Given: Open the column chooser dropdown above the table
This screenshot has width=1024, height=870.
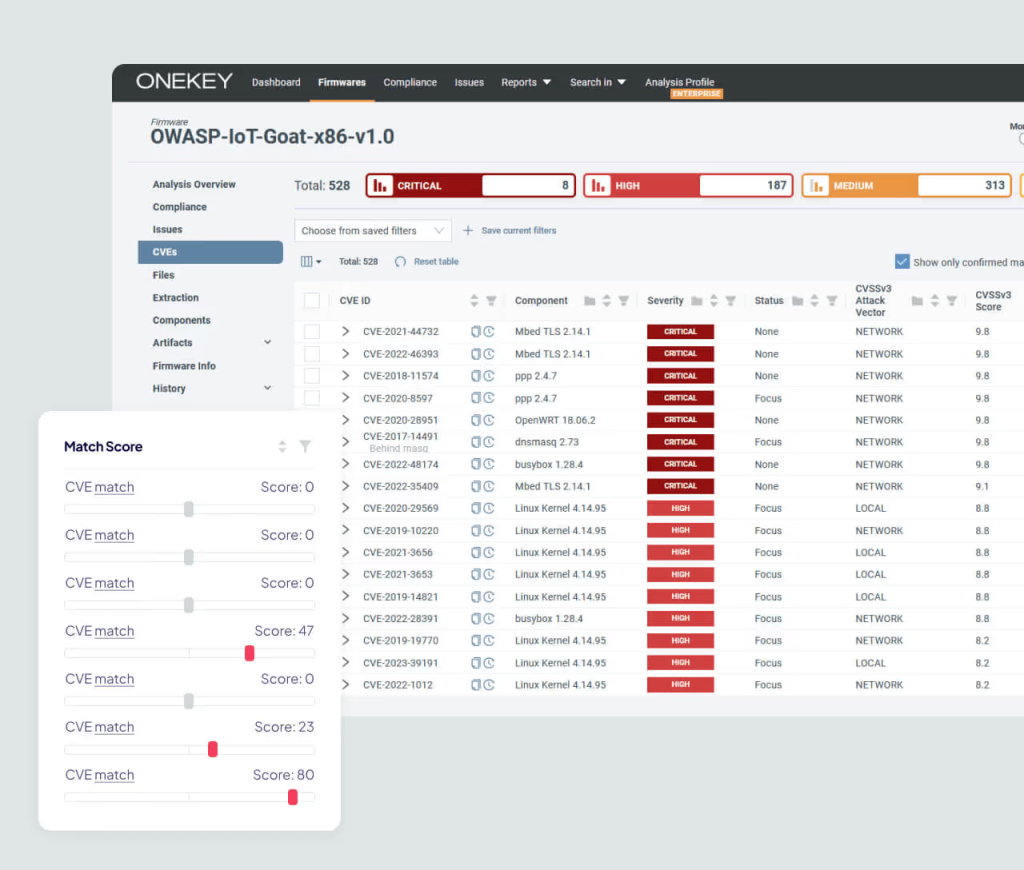Looking at the screenshot, I should [311, 262].
